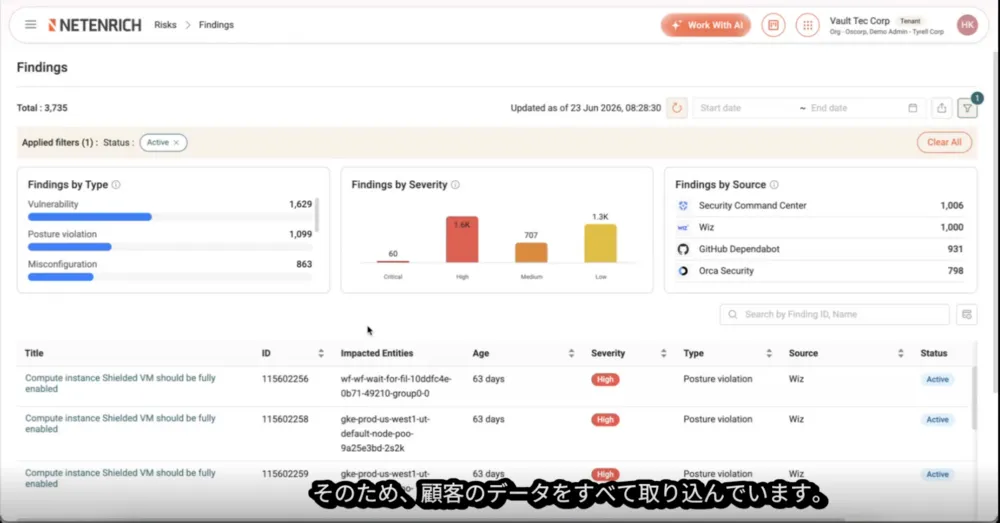Select the Findings breadcrumb
The height and width of the screenshot is (523, 1000).
[x=216, y=25]
